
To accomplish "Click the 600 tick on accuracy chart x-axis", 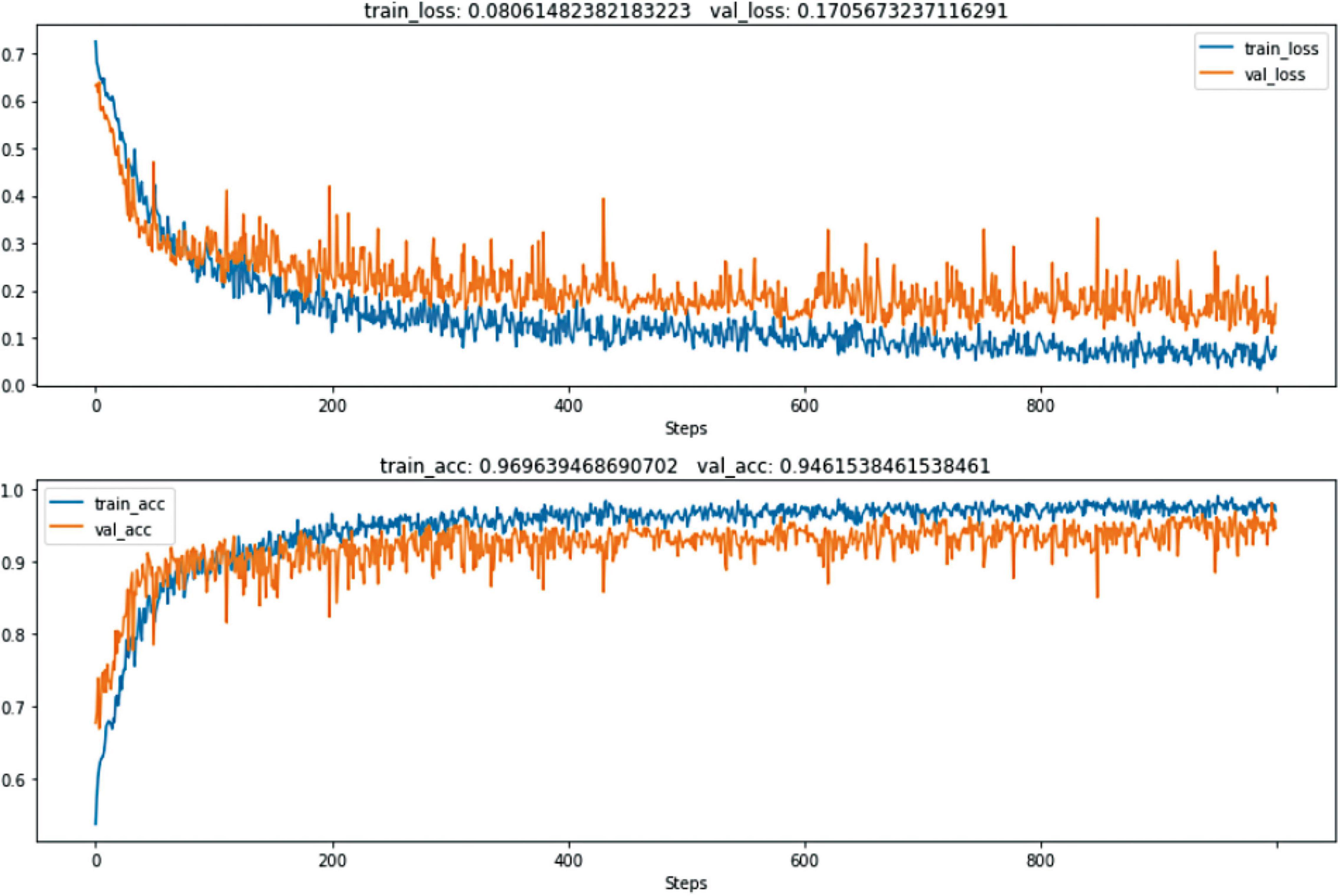I will tap(804, 861).
